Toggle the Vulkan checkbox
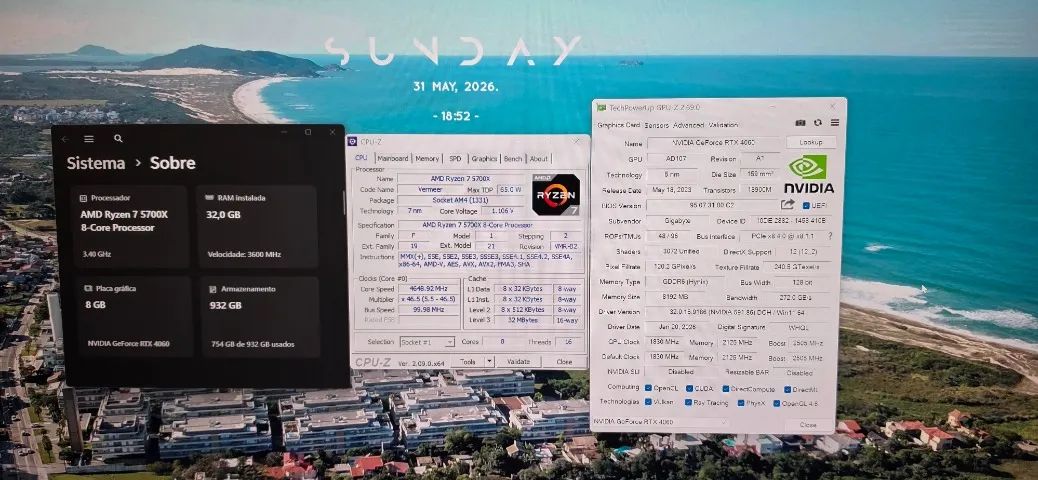This screenshot has width=1038, height=480. (x=648, y=401)
